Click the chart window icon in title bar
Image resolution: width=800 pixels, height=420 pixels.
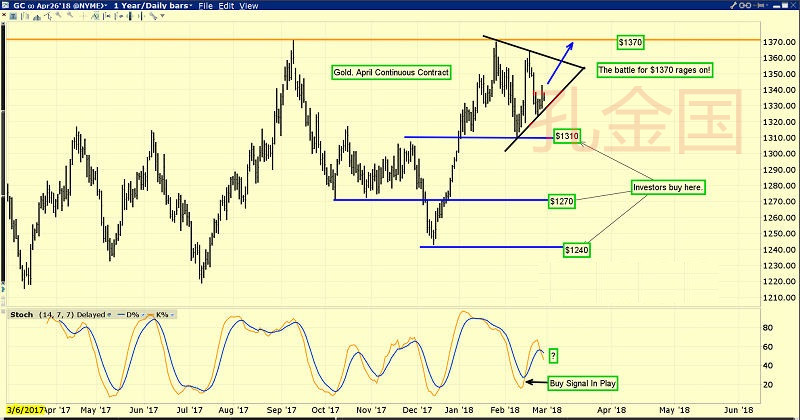click(x=5, y=5)
